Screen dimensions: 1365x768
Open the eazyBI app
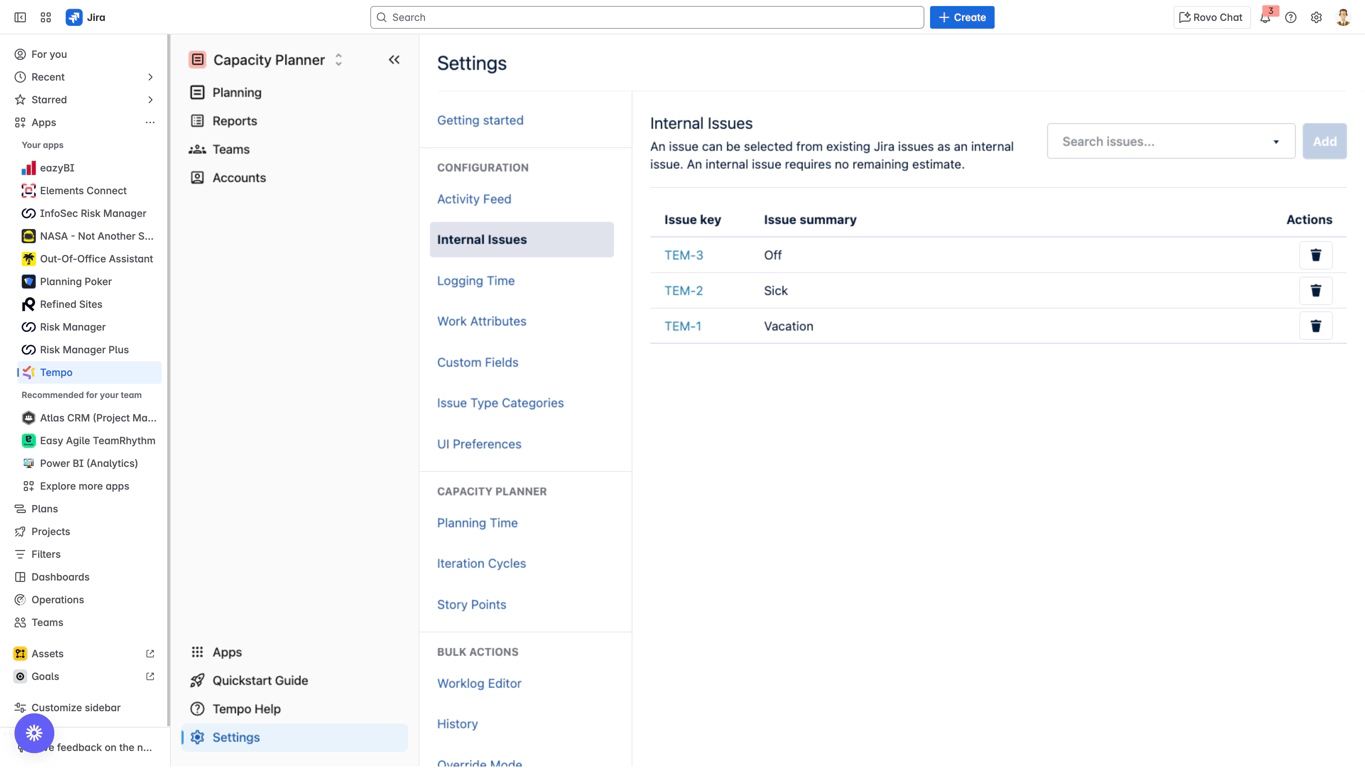[56, 168]
